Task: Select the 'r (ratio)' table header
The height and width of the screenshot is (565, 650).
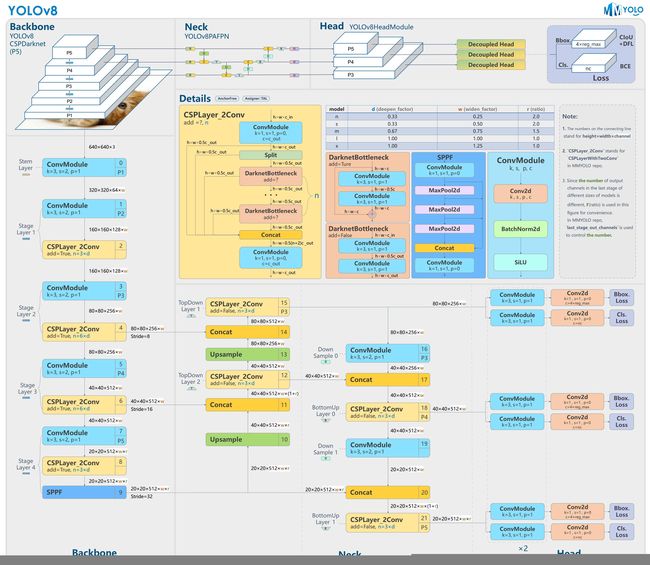Action: (536, 109)
